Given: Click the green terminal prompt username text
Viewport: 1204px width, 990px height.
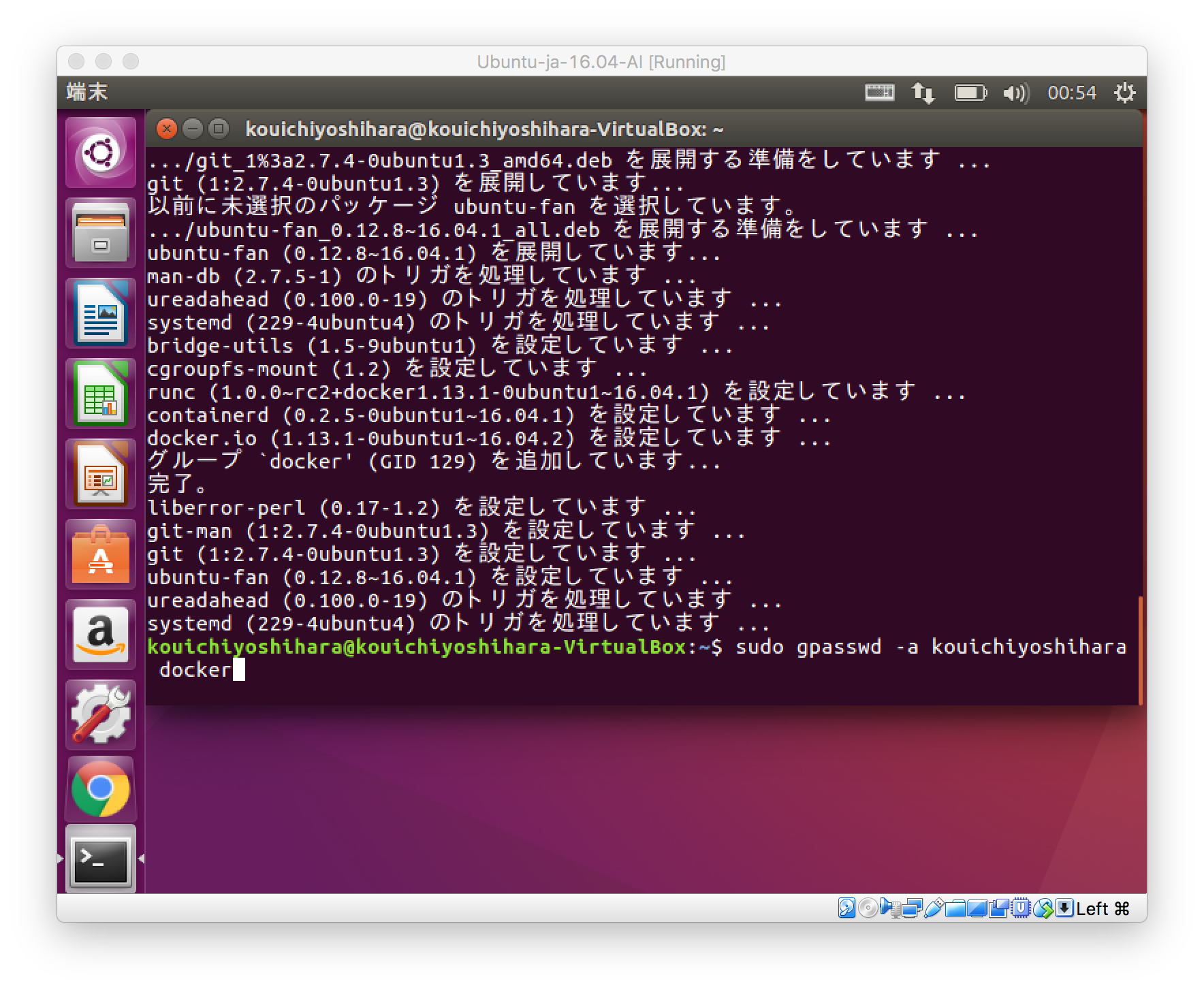Looking at the screenshot, I should 417,646.
